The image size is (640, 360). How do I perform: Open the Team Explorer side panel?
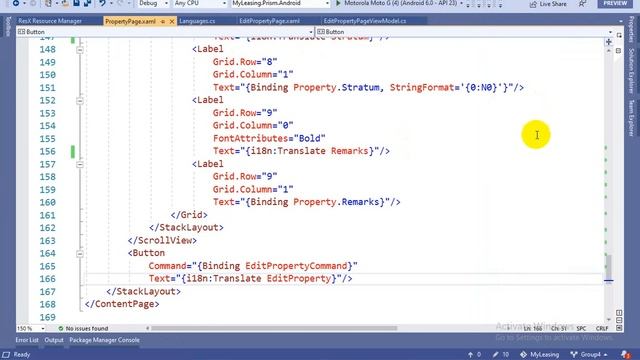pyautogui.click(x=631, y=118)
